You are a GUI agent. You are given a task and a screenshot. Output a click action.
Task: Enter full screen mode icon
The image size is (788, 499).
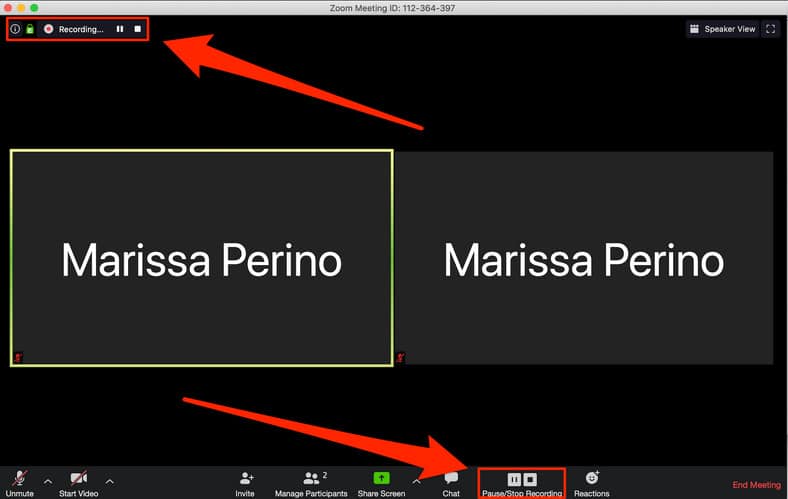click(x=770, y=29)
